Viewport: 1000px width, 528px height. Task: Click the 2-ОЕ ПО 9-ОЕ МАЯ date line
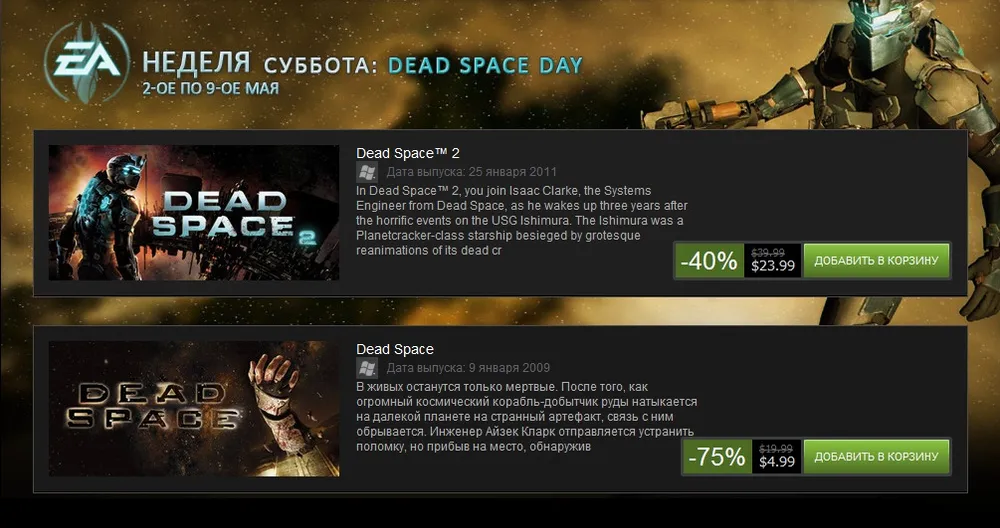210,88
